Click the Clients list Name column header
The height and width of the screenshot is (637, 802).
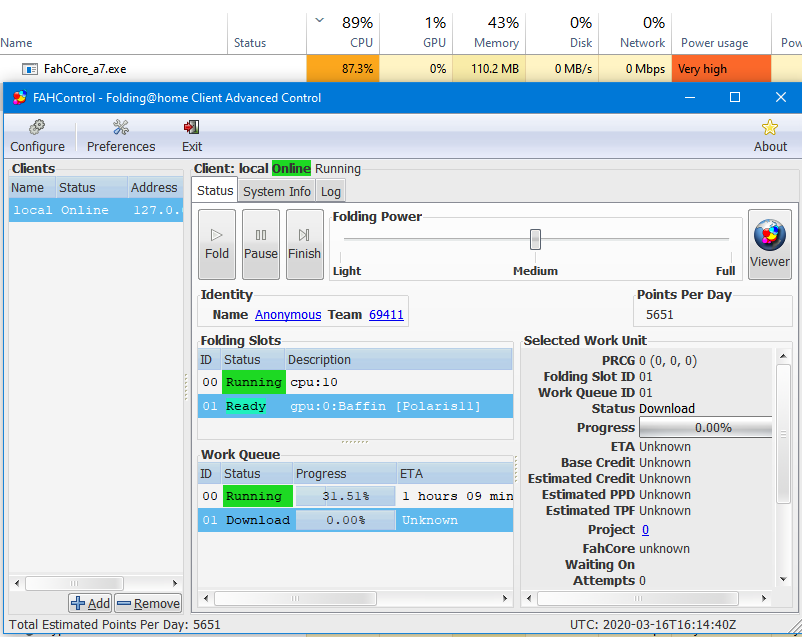click(x=32, y=188)
